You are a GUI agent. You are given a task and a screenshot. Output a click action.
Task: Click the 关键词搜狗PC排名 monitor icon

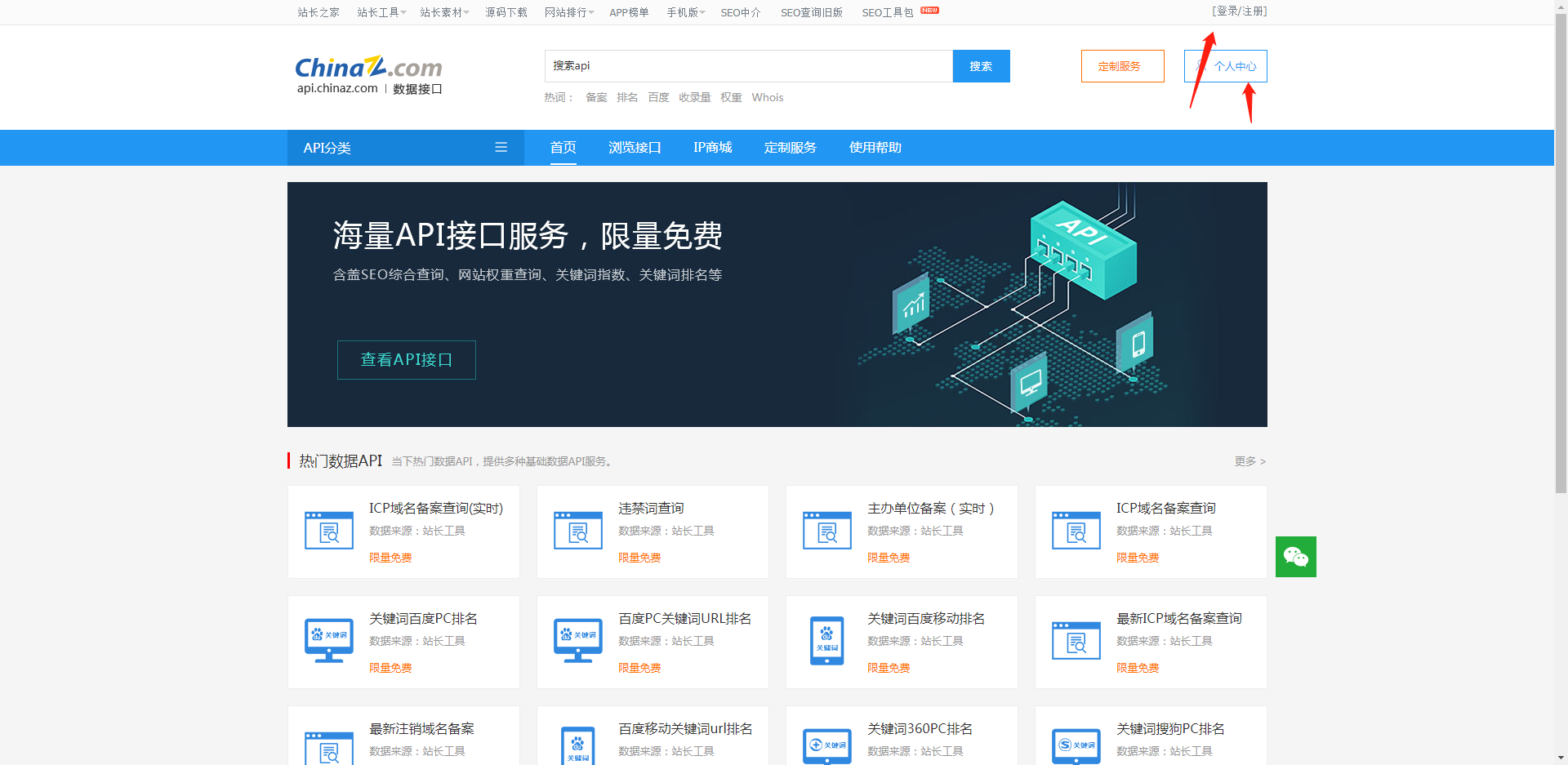1076,747
